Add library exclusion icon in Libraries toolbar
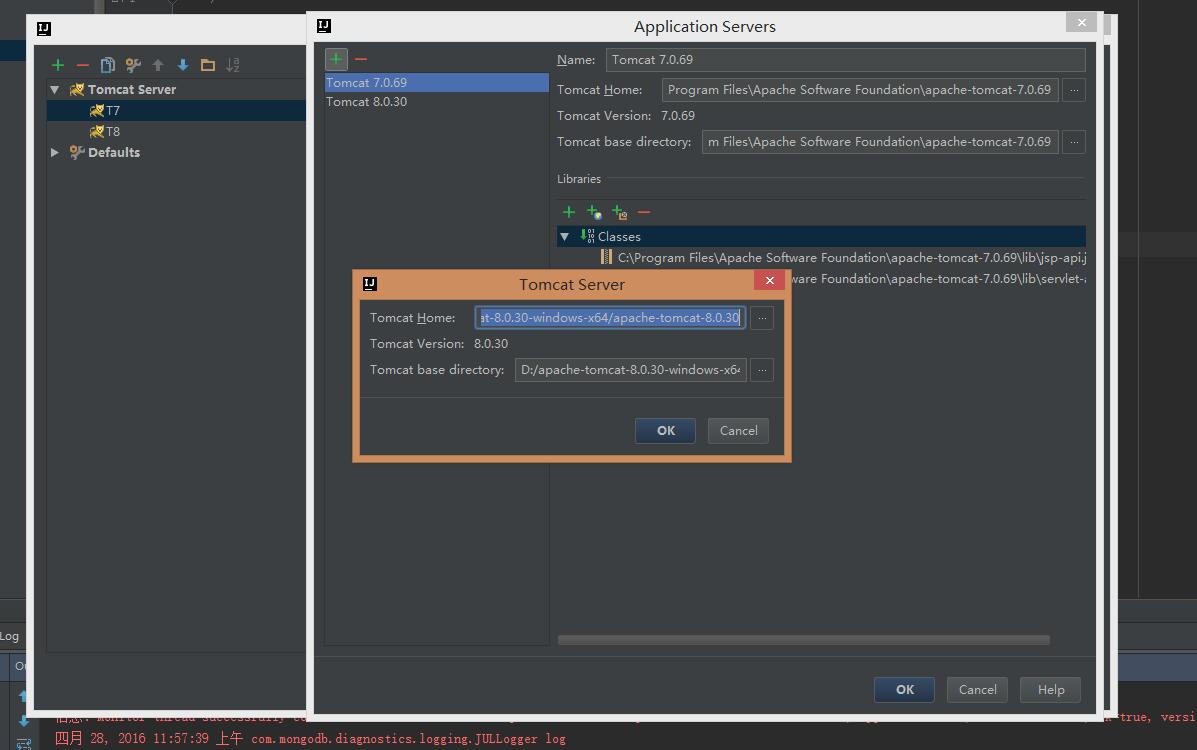Screen dimensions: 1197x750 pyautogui.click(x=619, y=212)
